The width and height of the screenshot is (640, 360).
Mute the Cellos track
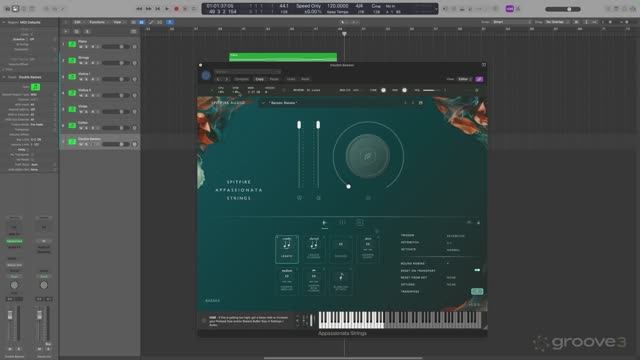81,128
